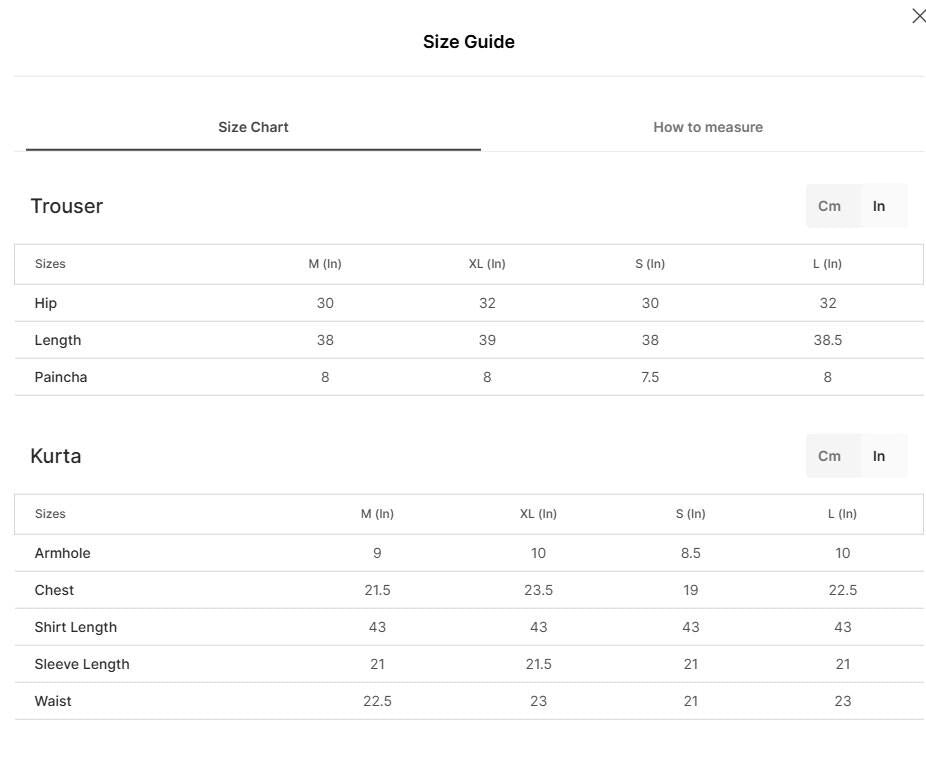Select the Kurta L (In) column header
Viewport: 926px width, 771px height.
click(x=842, y=514)
